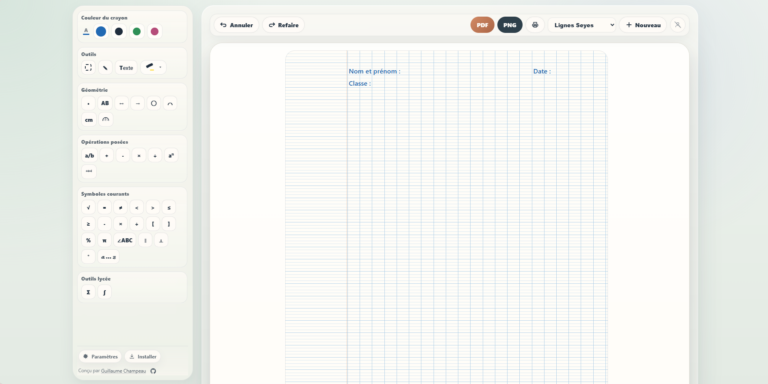Insert an a/b fraction operation

pyautogui.click(x=89, y=155)
